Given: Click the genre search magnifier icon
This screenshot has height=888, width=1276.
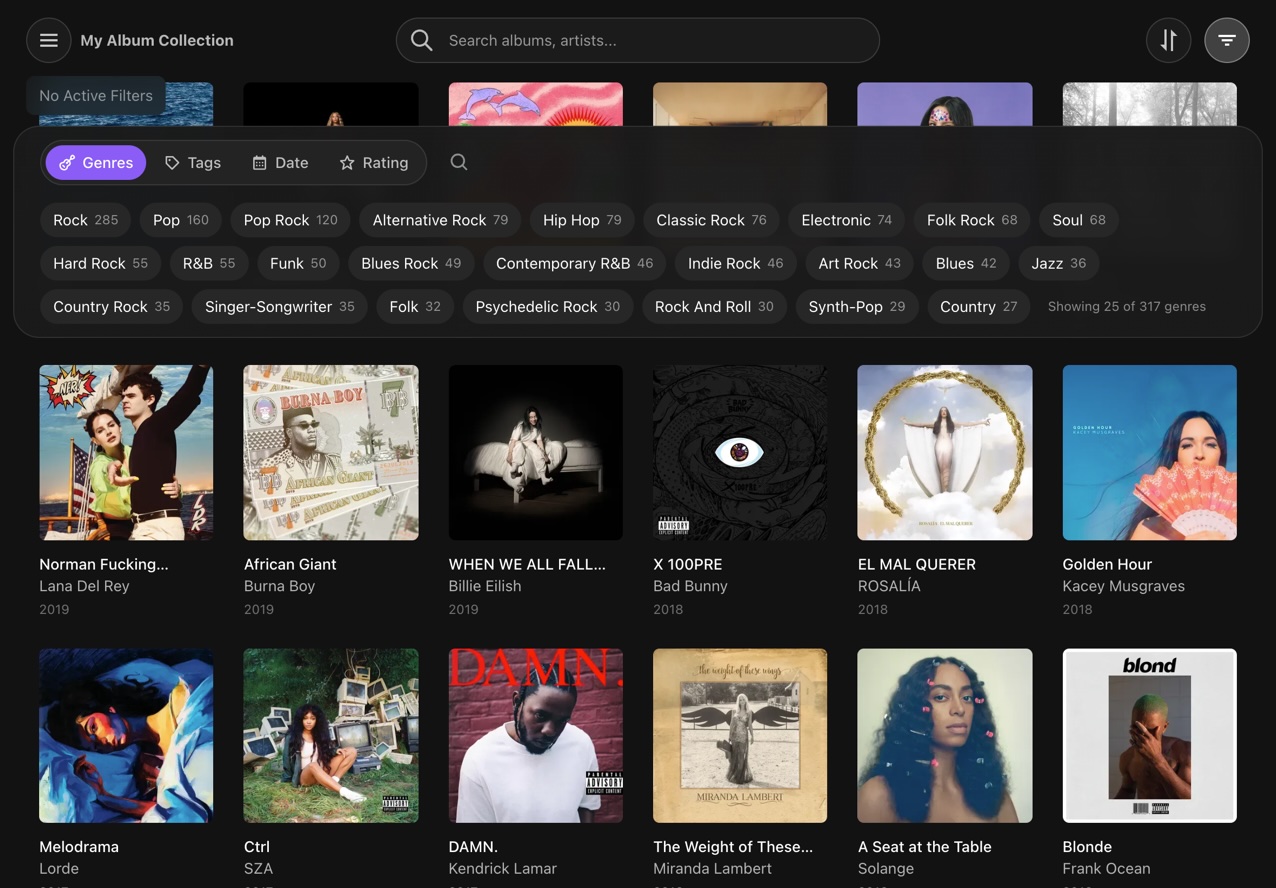Looking at the screenshot, I should pos(459,162).
